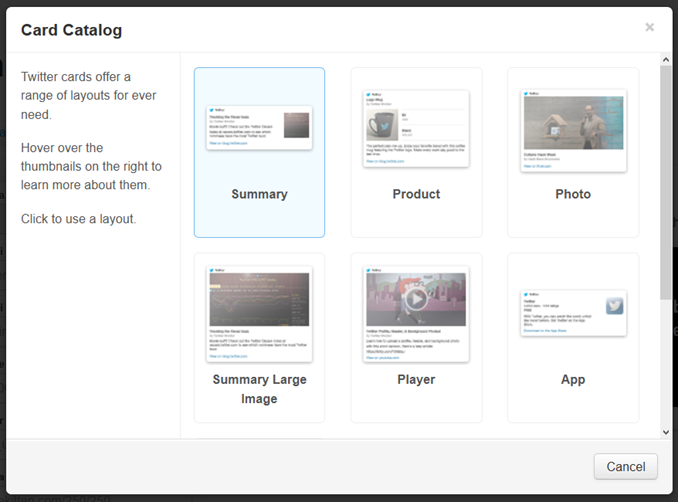Viewport: 678px width, 502px height.
Task: Click the play icon in Player thumbnail
Action: pyautogui.click(x=416, y=298)
